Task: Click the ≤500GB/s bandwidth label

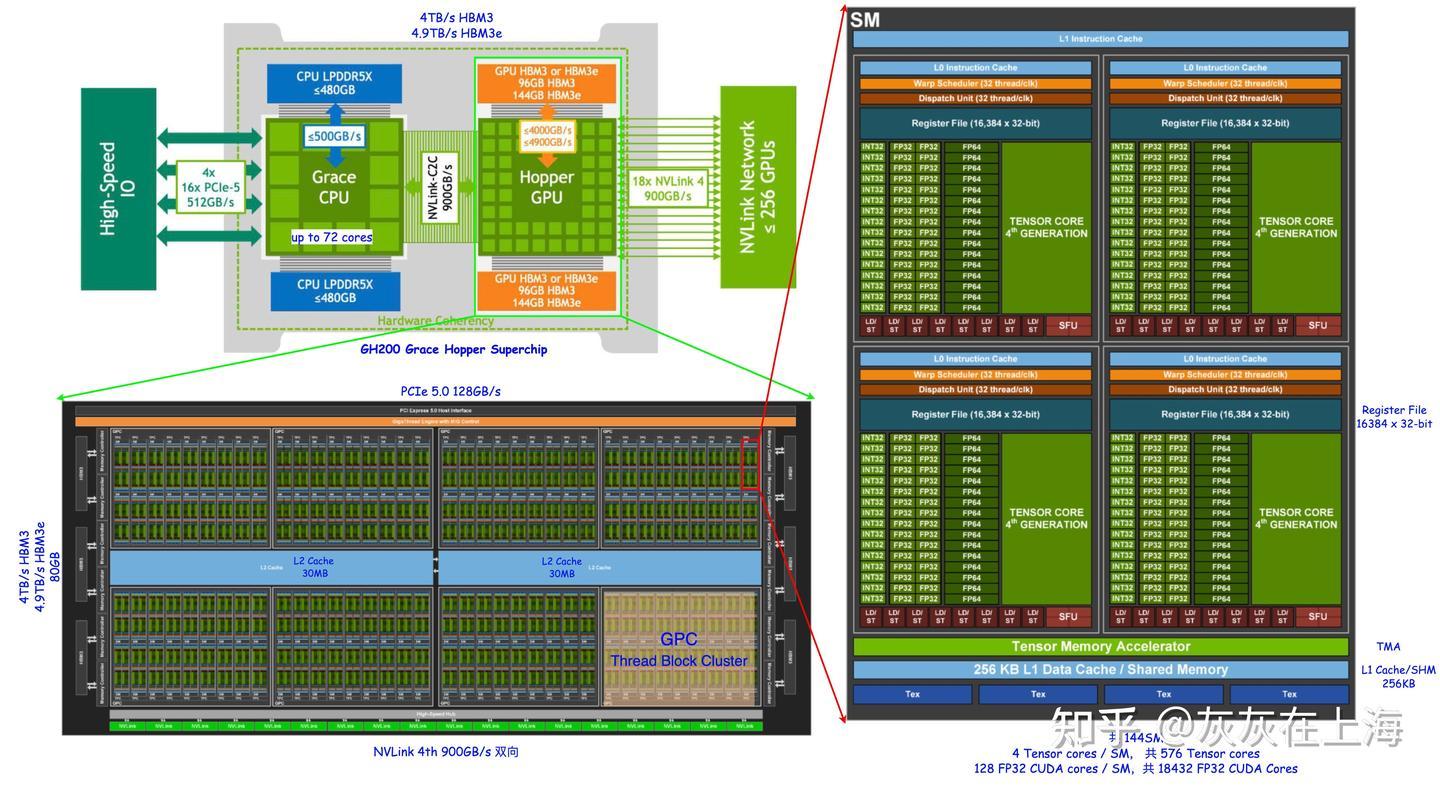Action: pos(335,136)
